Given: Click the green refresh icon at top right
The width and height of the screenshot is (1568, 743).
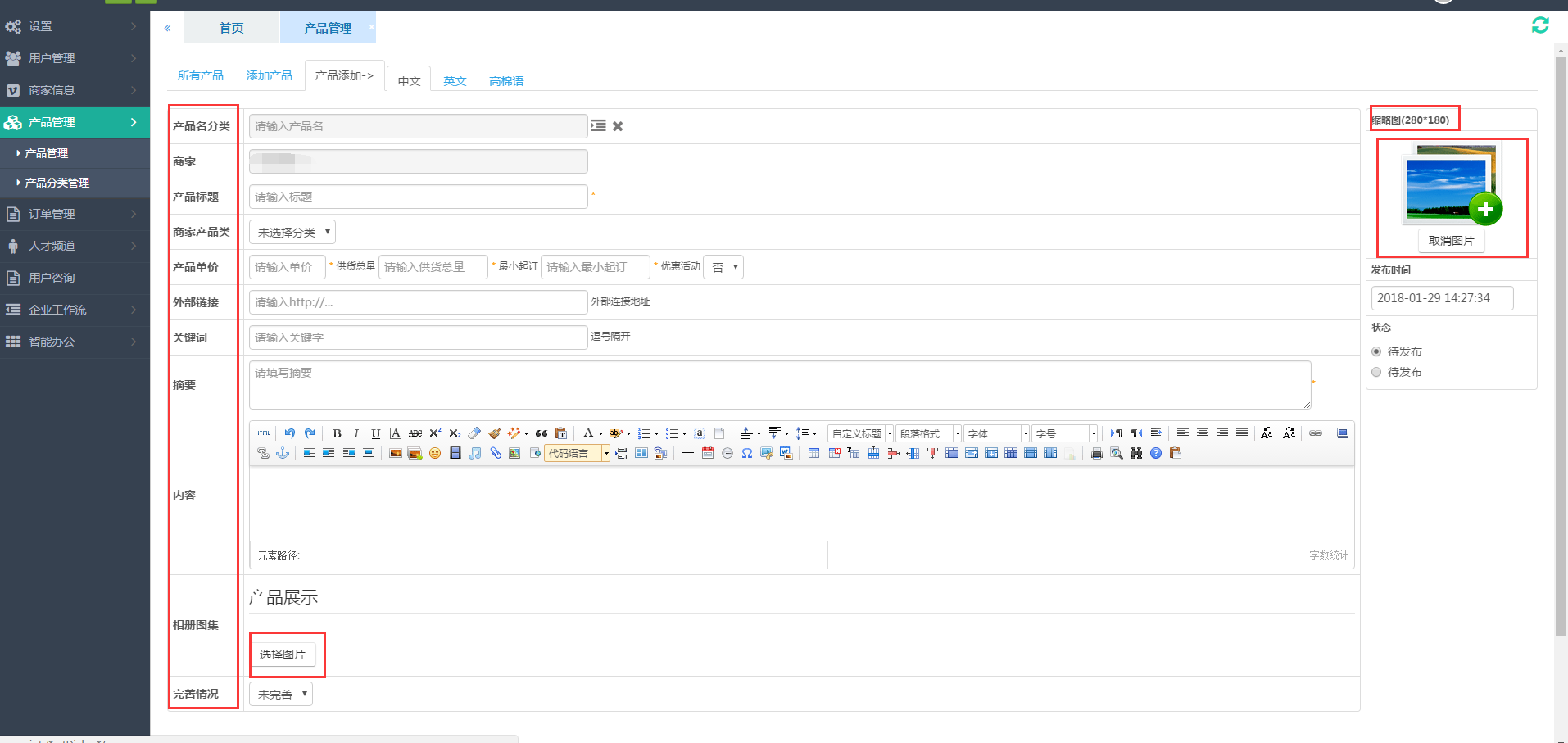Looking at the screenshot, I should click(1540, 25).
